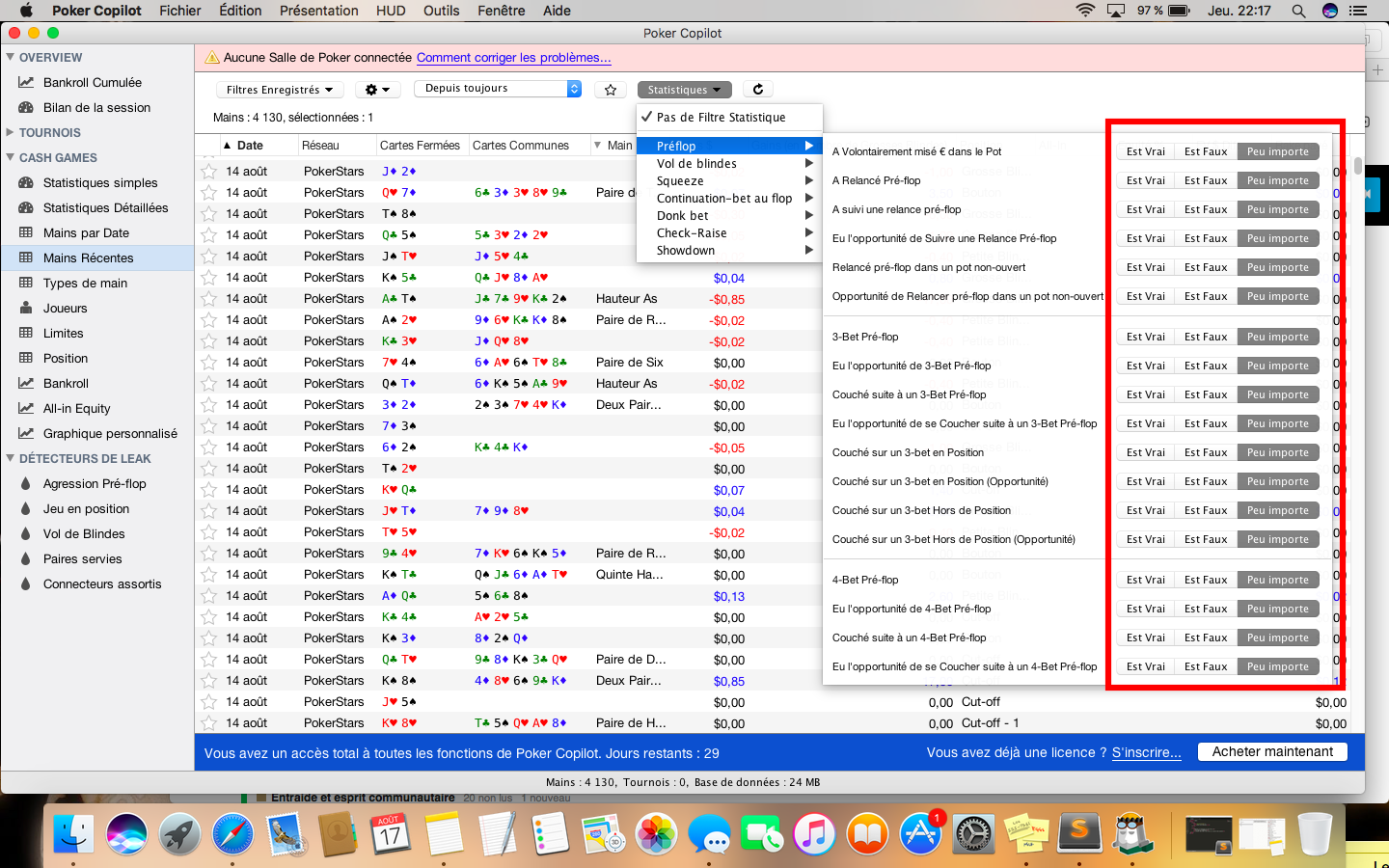Open Agression Pré-flop leak detector
Viewport: 1389px width, 868px height.
pos(95,484)
